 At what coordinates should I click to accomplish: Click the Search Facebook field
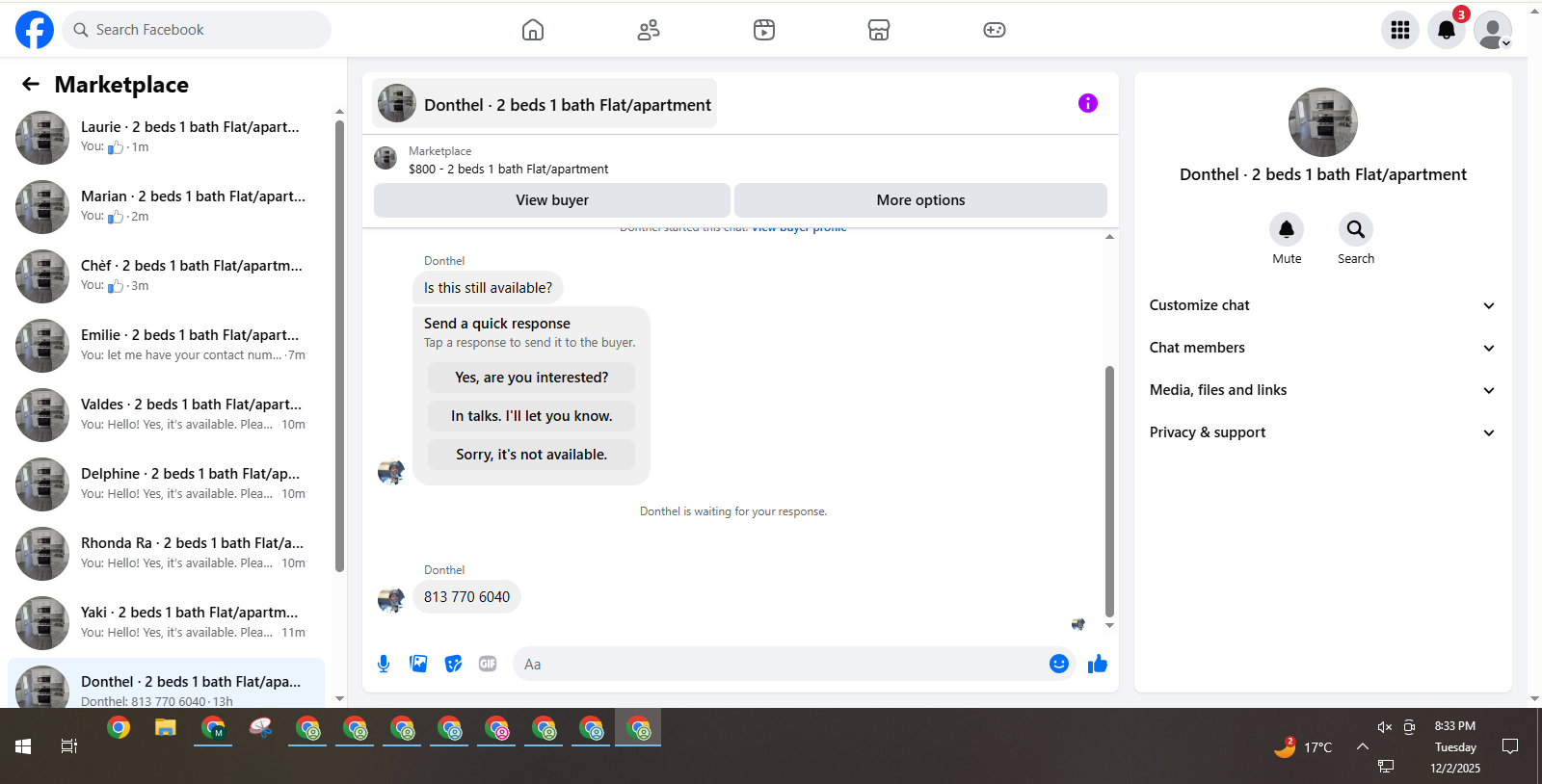pyautogui.click(x=197, y=30)
